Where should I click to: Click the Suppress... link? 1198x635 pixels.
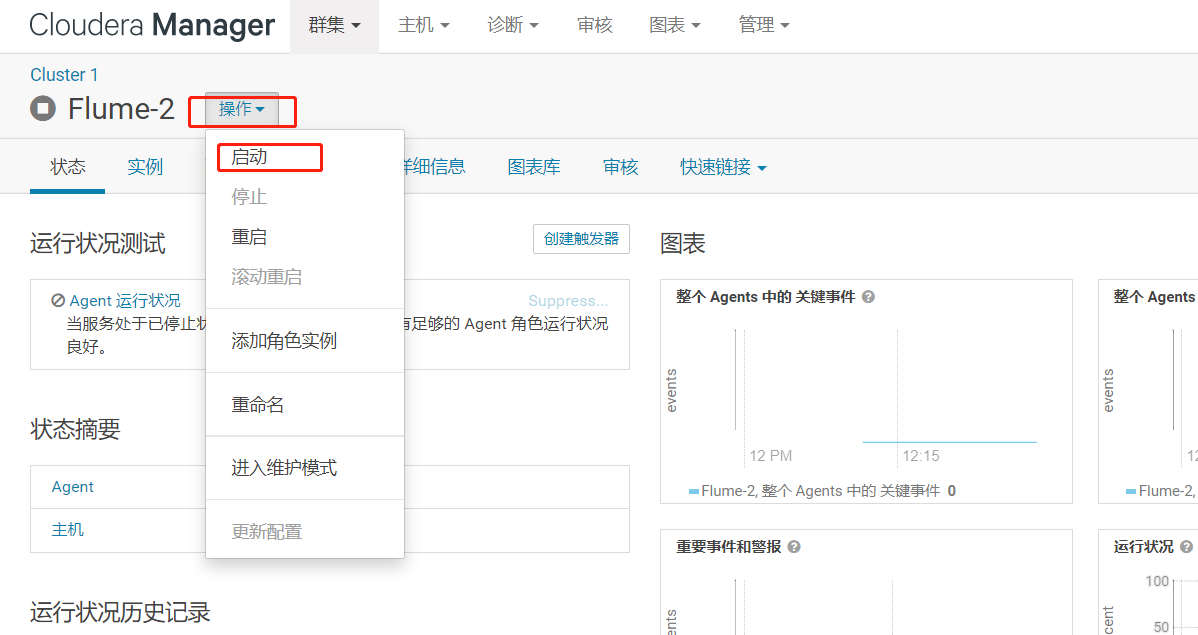pyautogui.click(x=568, y=300)
